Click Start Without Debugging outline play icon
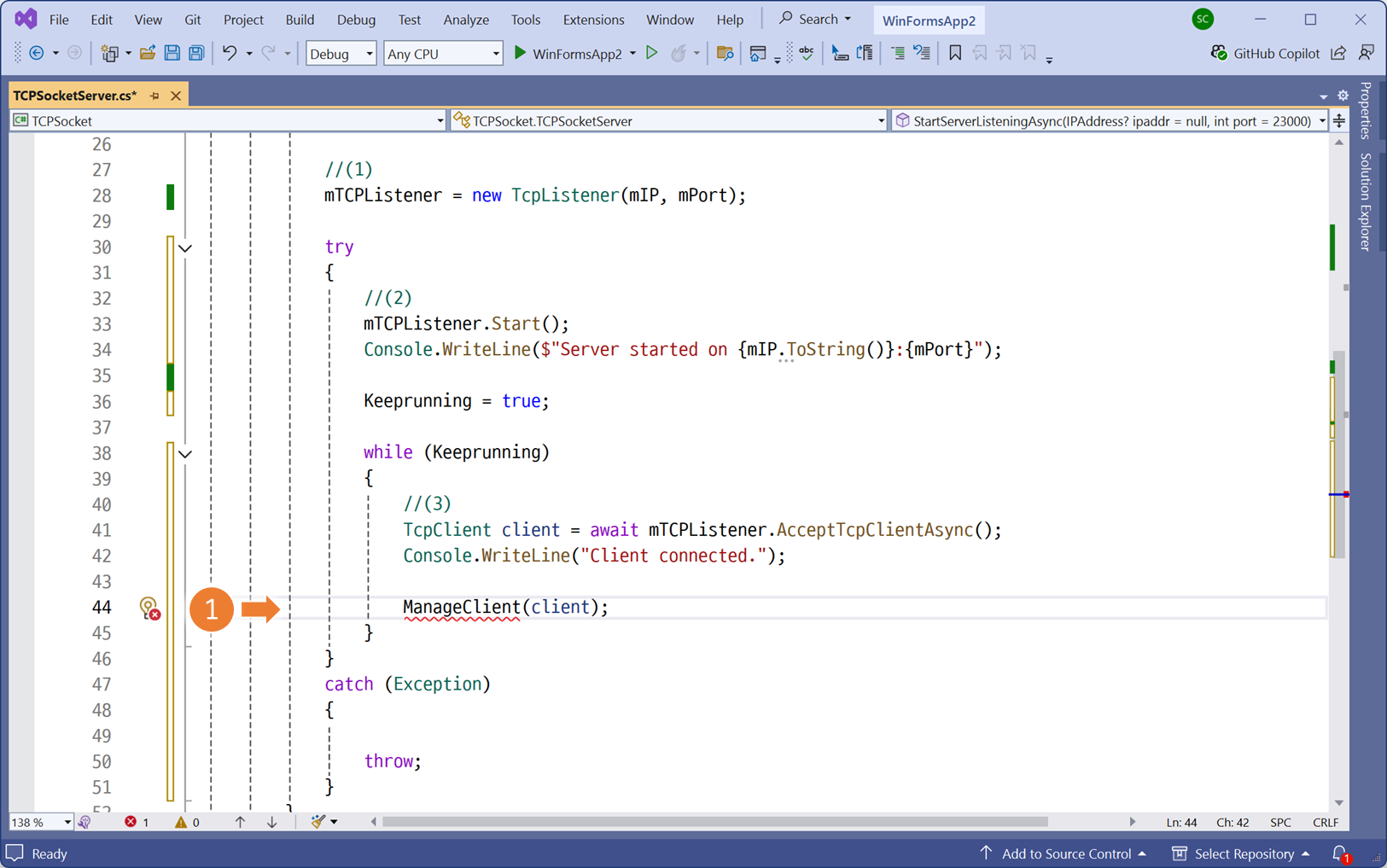 pos(652,53)
